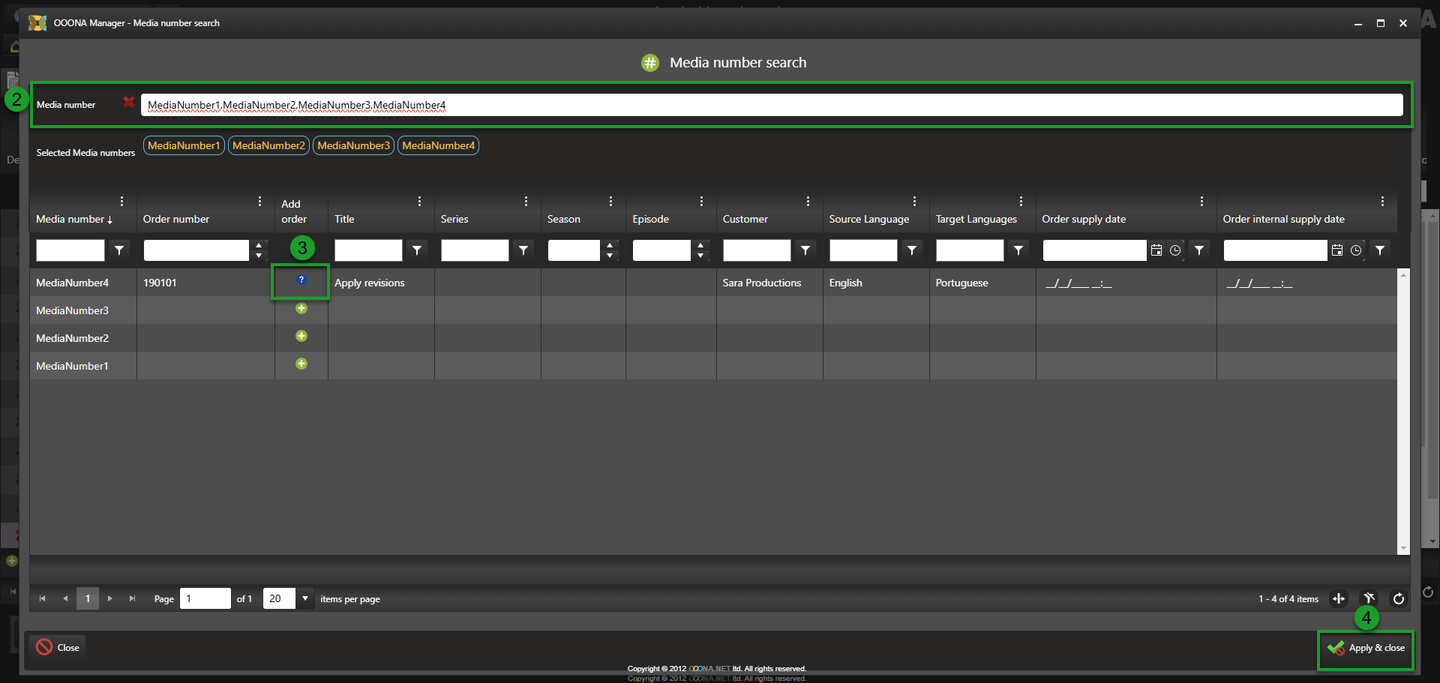
Task: Open column menu for Order supply date
Action: pyautogui.click(x=1201, y=202)
